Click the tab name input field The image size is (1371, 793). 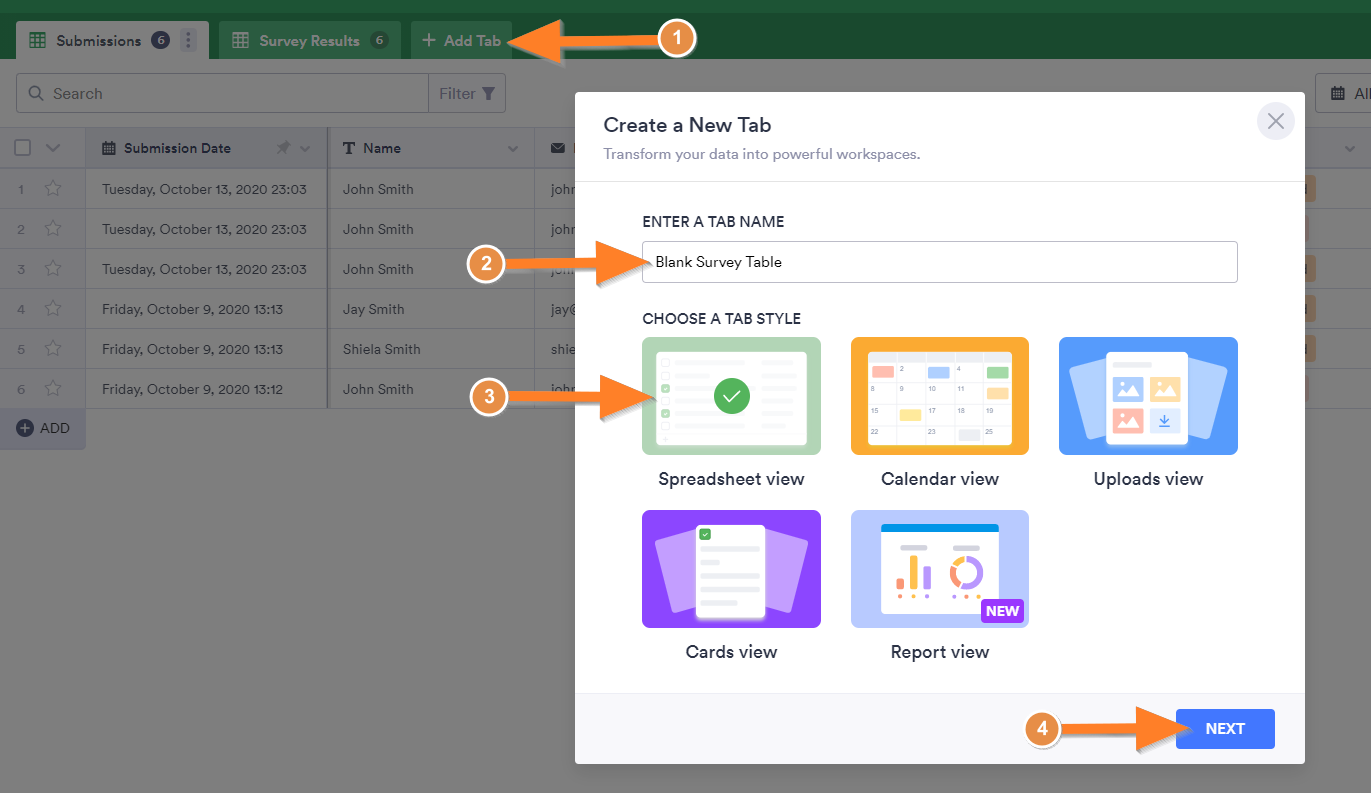(x=939, y=262)
